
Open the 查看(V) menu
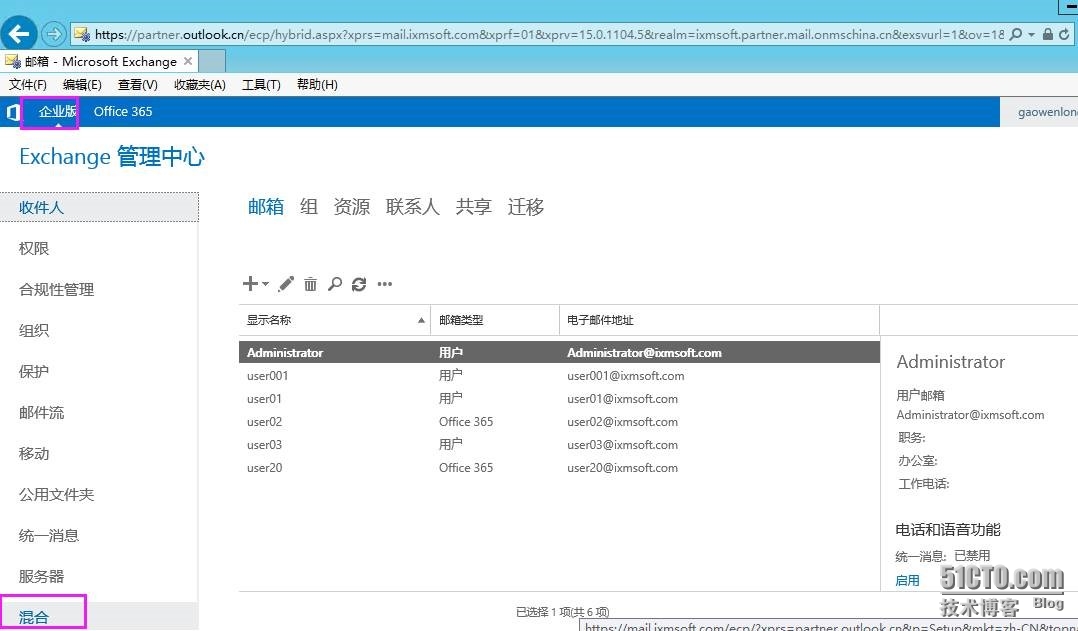point(138,85)
